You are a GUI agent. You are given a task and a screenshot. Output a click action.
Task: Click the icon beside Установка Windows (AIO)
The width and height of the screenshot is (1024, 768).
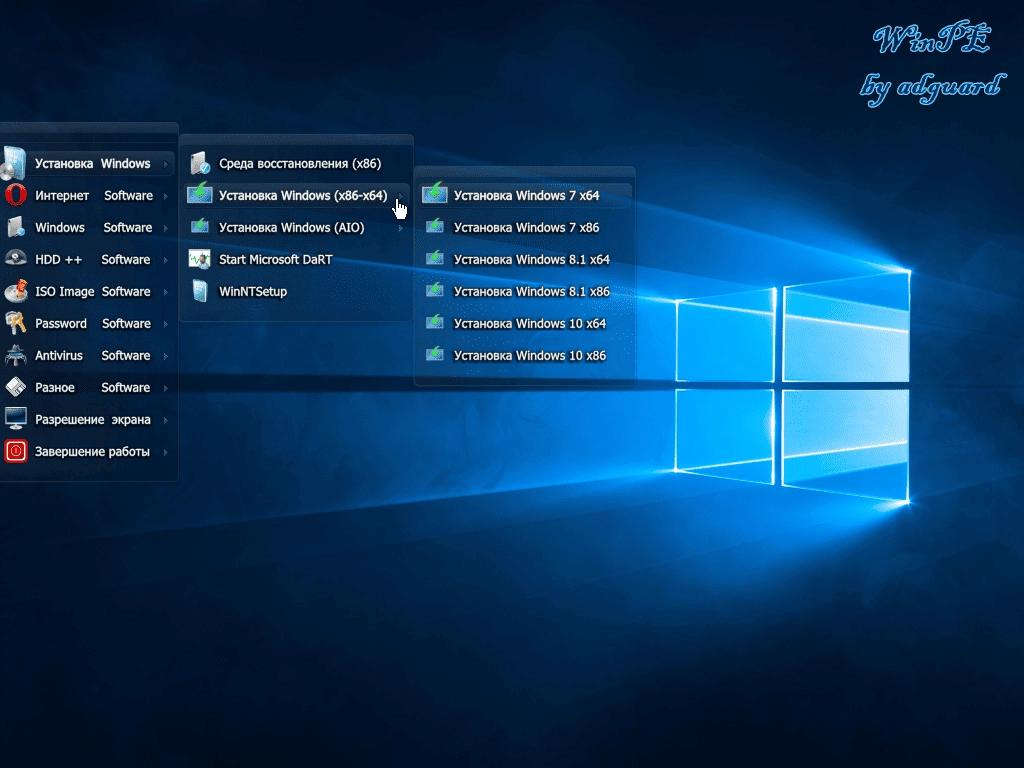point(200,227)
